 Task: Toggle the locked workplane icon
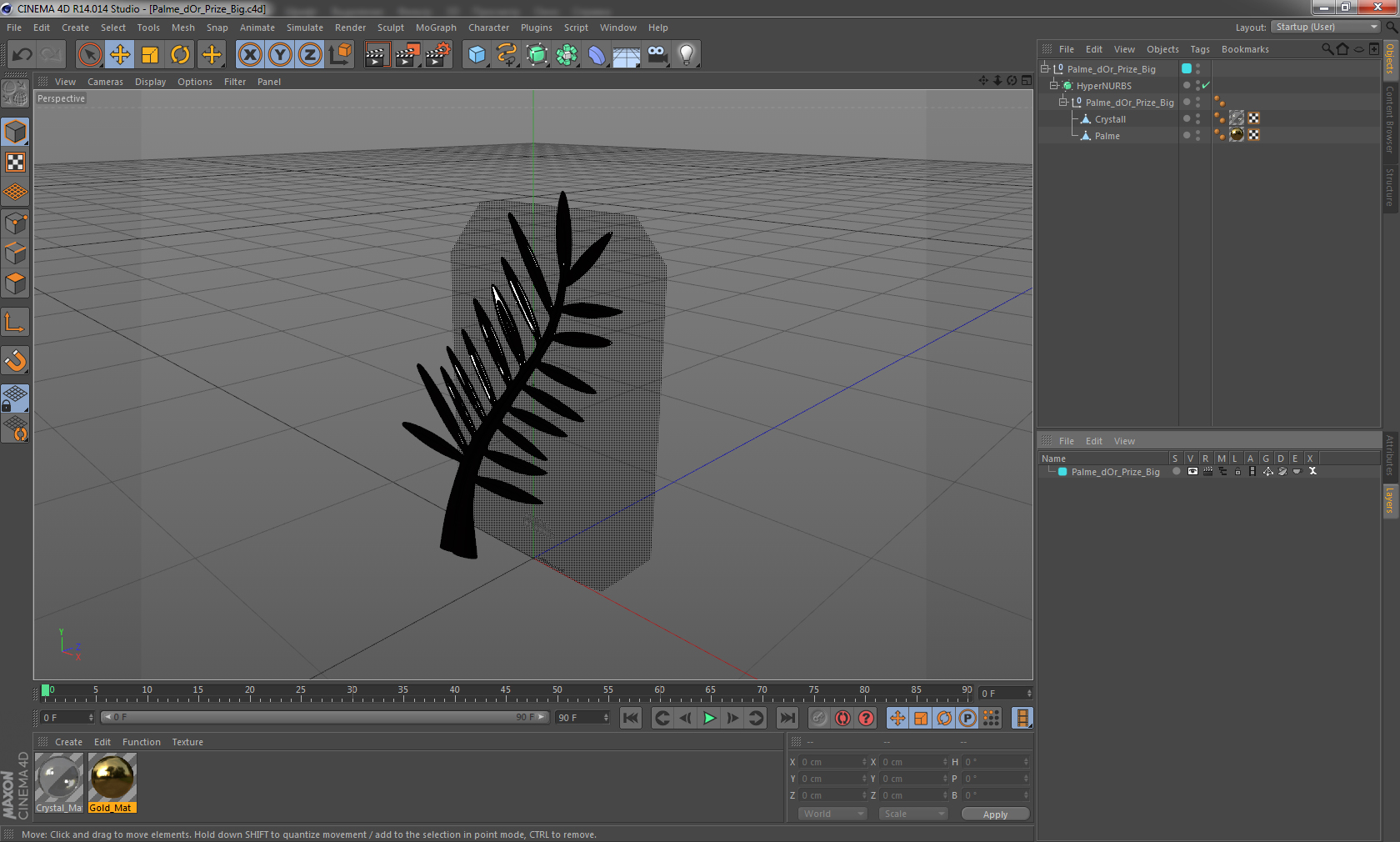(16, 398)
